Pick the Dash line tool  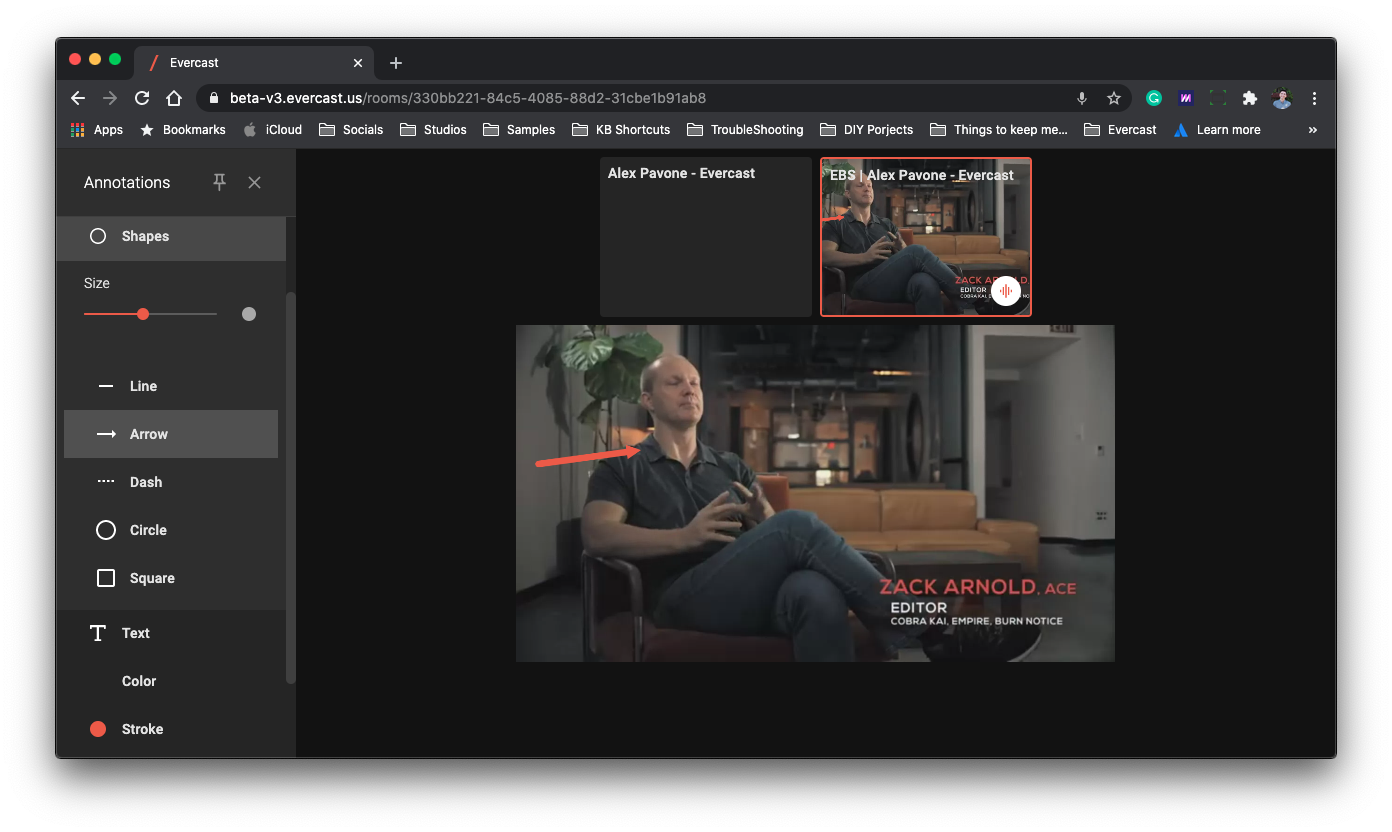point(171,482)
